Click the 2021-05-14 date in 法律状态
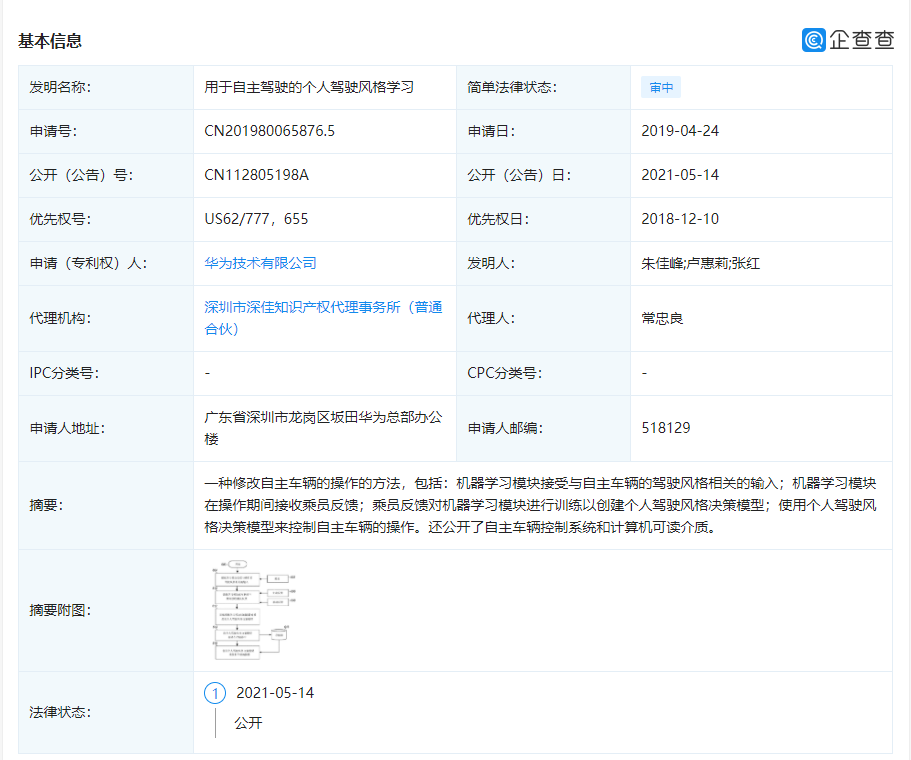 (276, 691)
